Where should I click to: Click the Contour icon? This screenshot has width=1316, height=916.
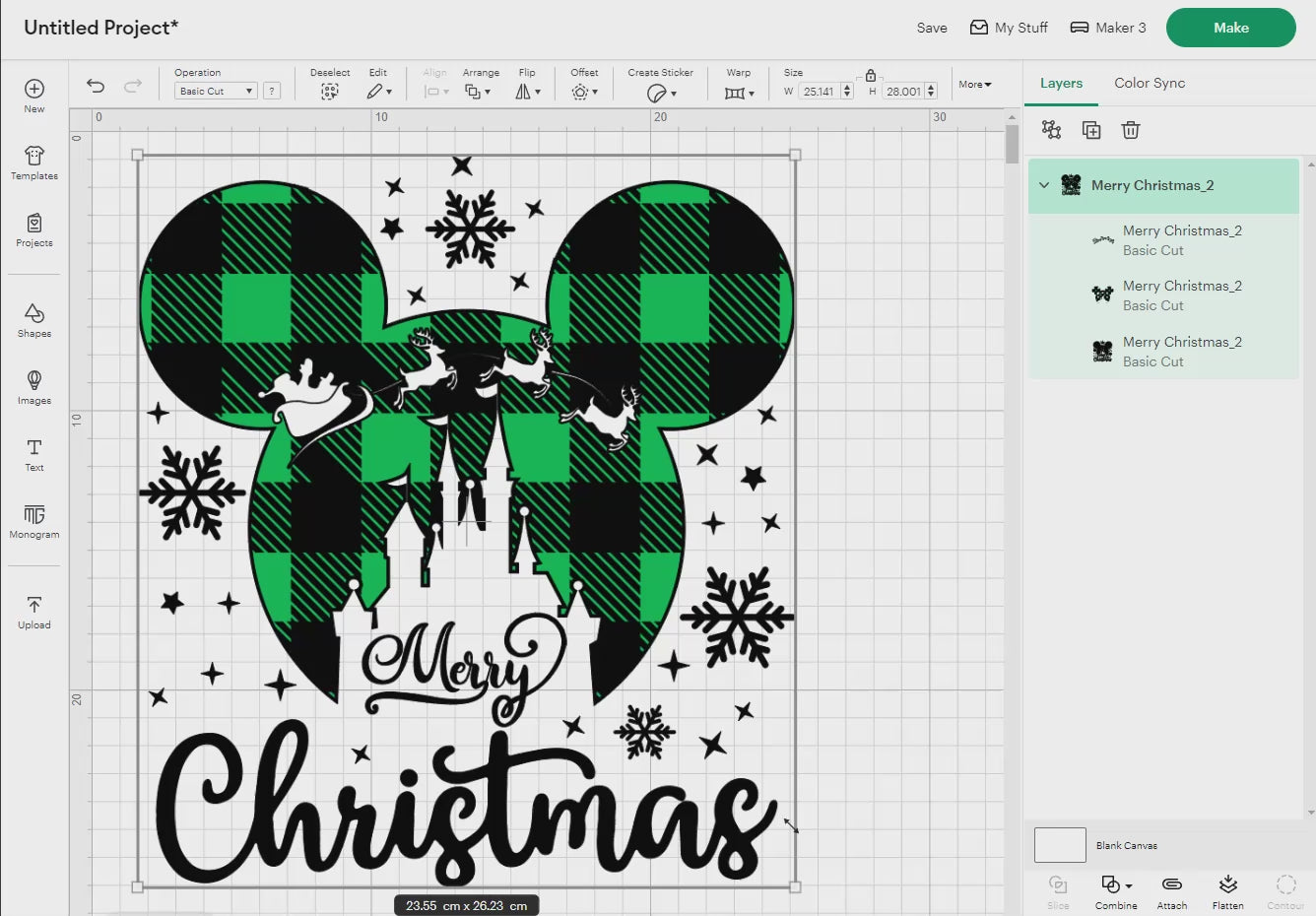(x=1285, y=883)
